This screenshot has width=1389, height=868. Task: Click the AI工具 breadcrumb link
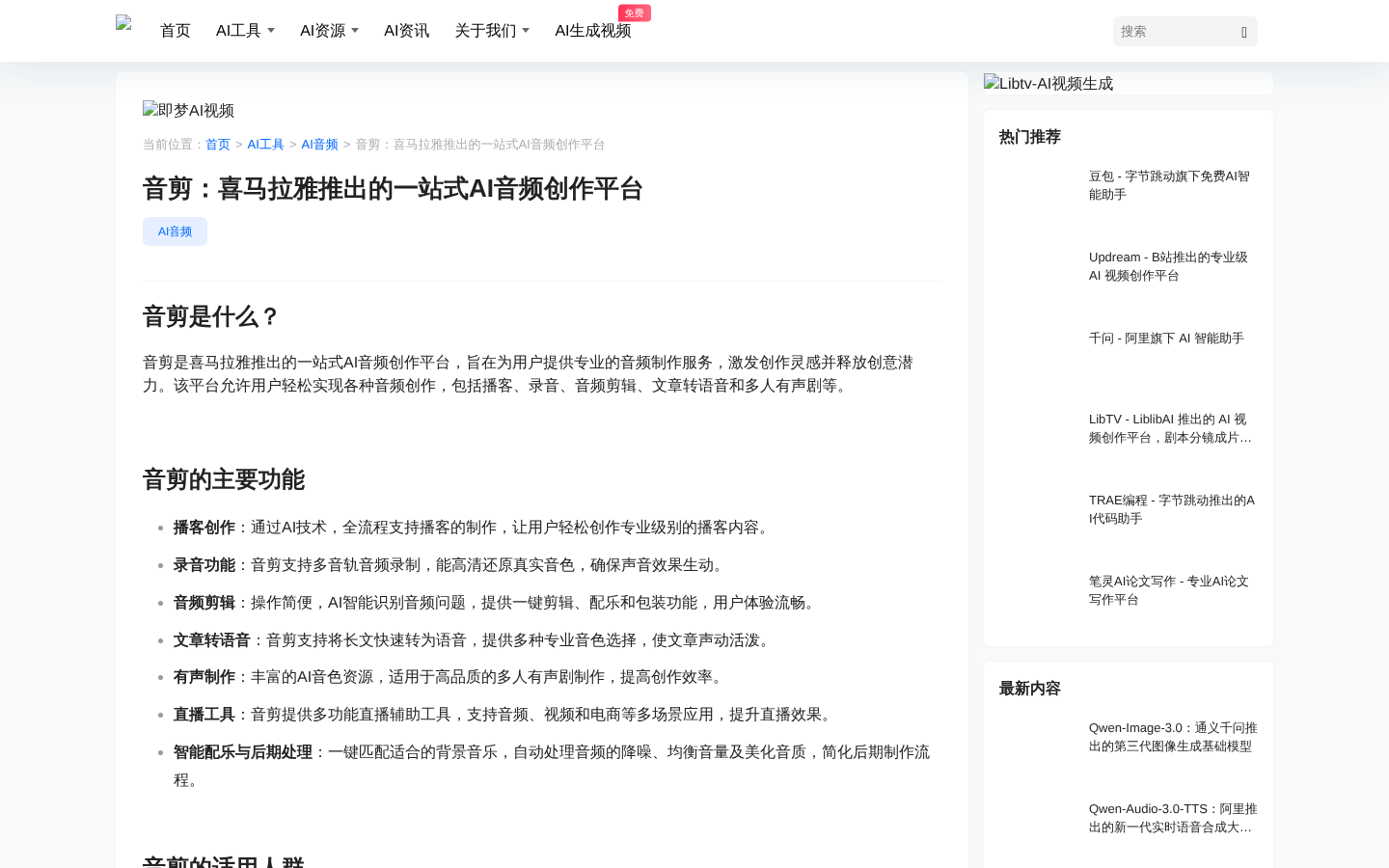(265, 145)
